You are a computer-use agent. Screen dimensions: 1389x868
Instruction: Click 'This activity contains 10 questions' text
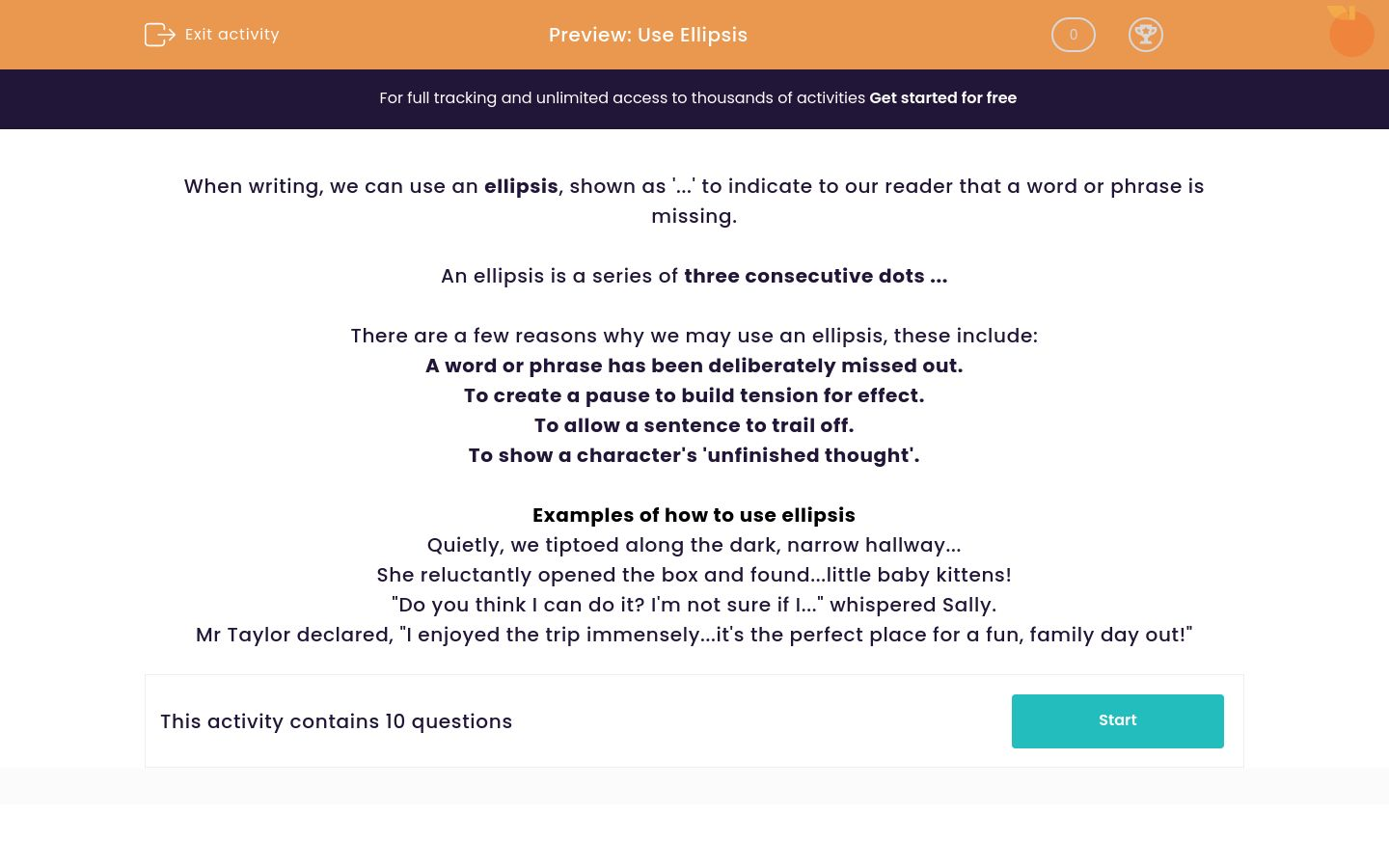coord(336,721)
